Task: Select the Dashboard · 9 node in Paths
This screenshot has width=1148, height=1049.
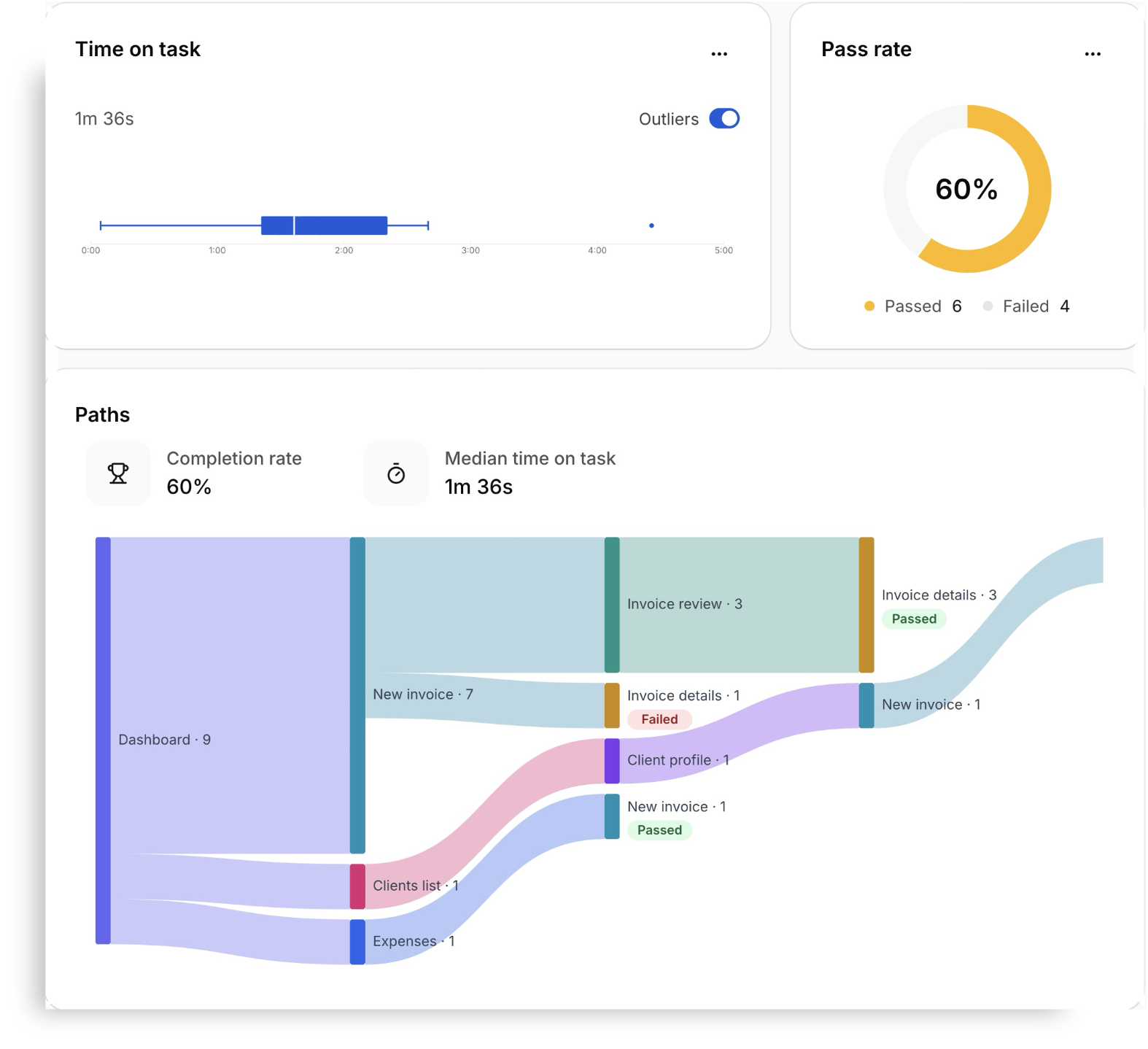Action: pos(104,740)
